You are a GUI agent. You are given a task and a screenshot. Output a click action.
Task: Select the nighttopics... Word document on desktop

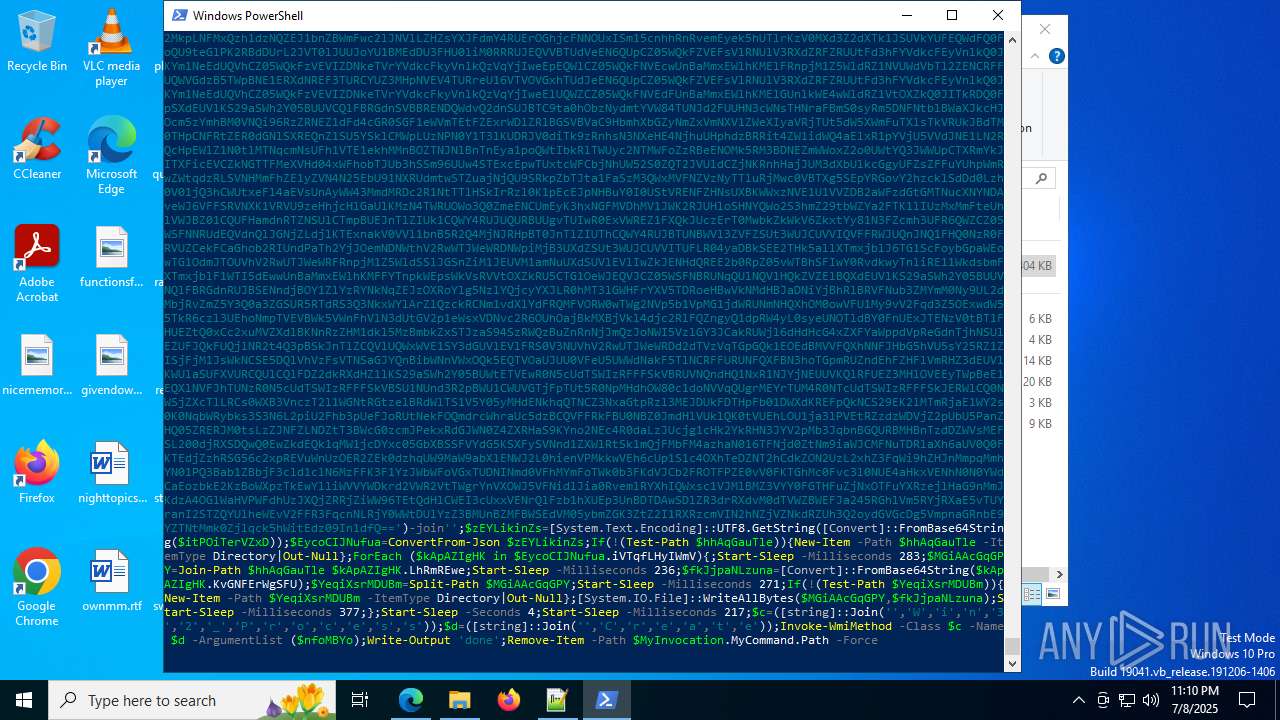(x=111, y=473)
